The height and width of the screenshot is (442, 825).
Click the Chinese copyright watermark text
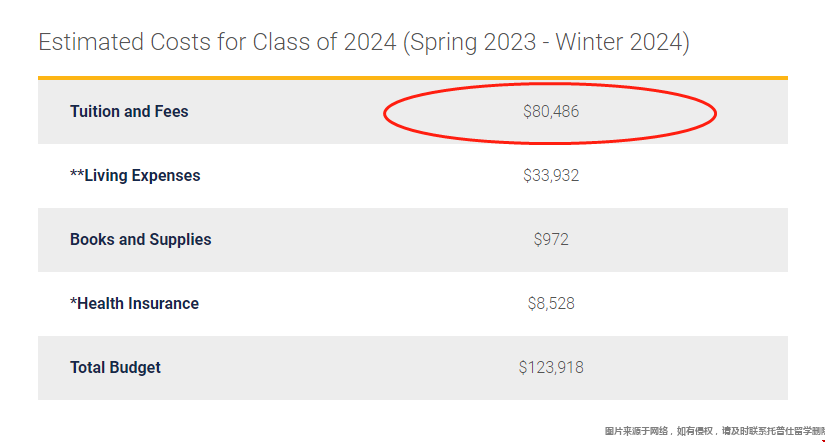[x=715, y=431]
